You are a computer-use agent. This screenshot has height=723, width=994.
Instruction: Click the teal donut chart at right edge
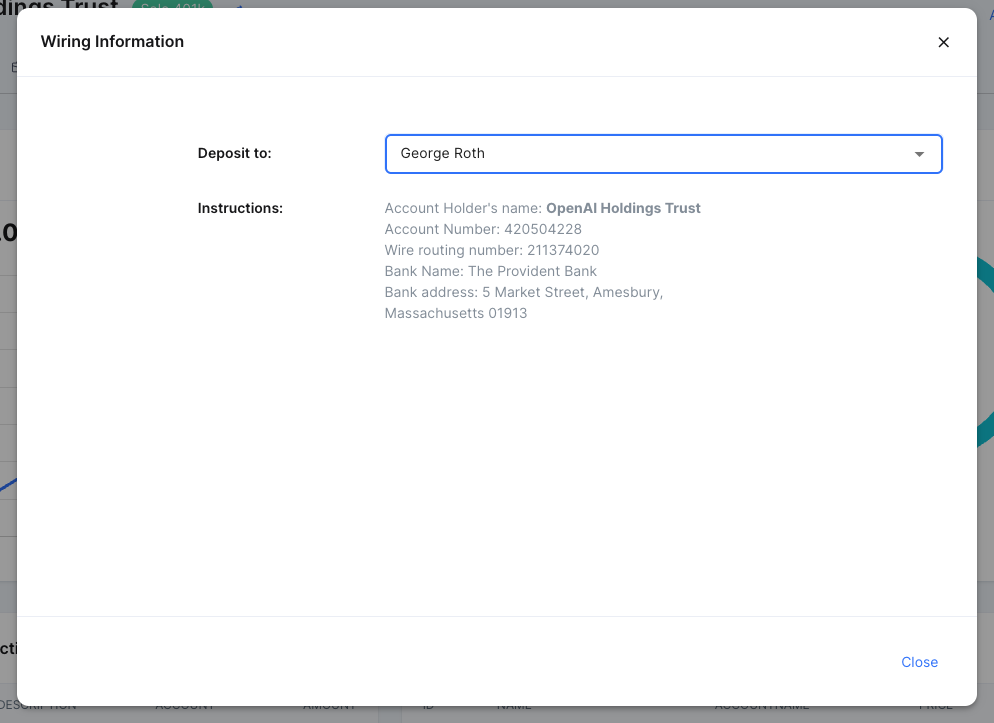tap(984, 350)
